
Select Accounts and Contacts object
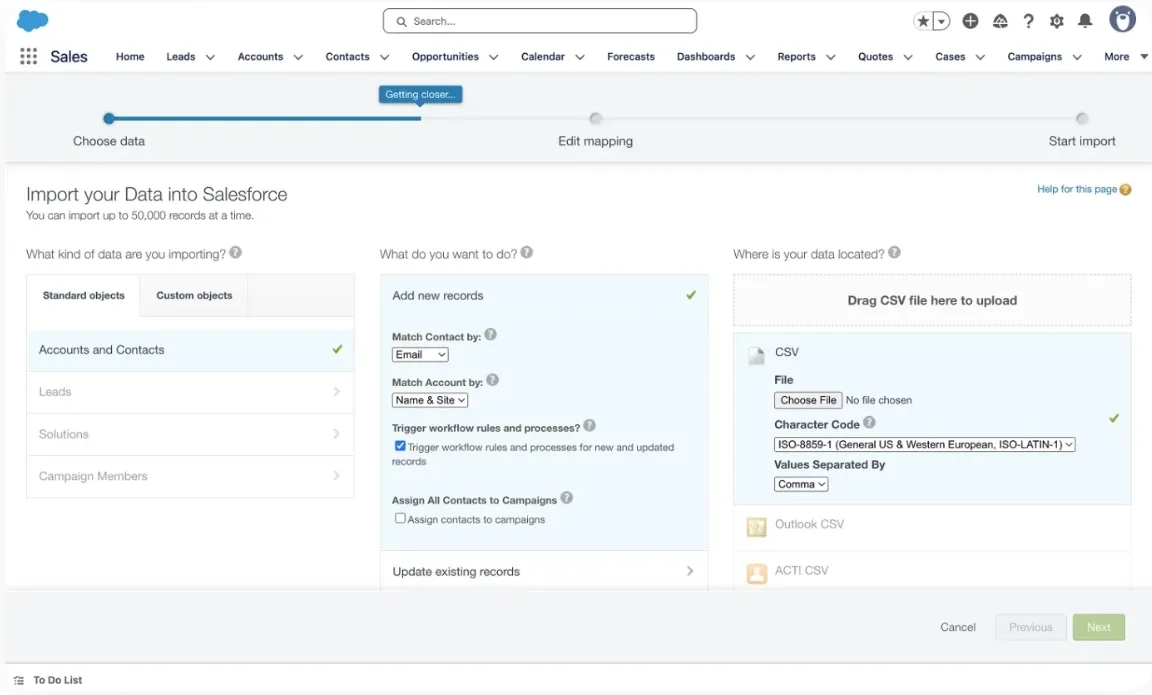click(x=190, y=350)
